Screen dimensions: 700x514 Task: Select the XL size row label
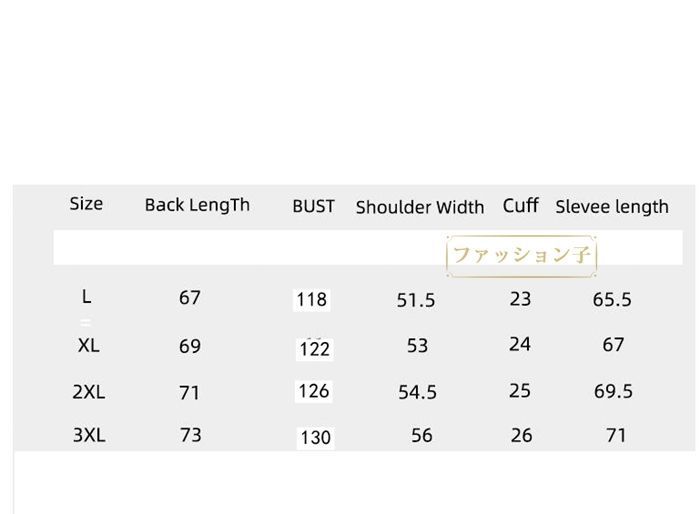pyautogui.click(x=88, y=345)
